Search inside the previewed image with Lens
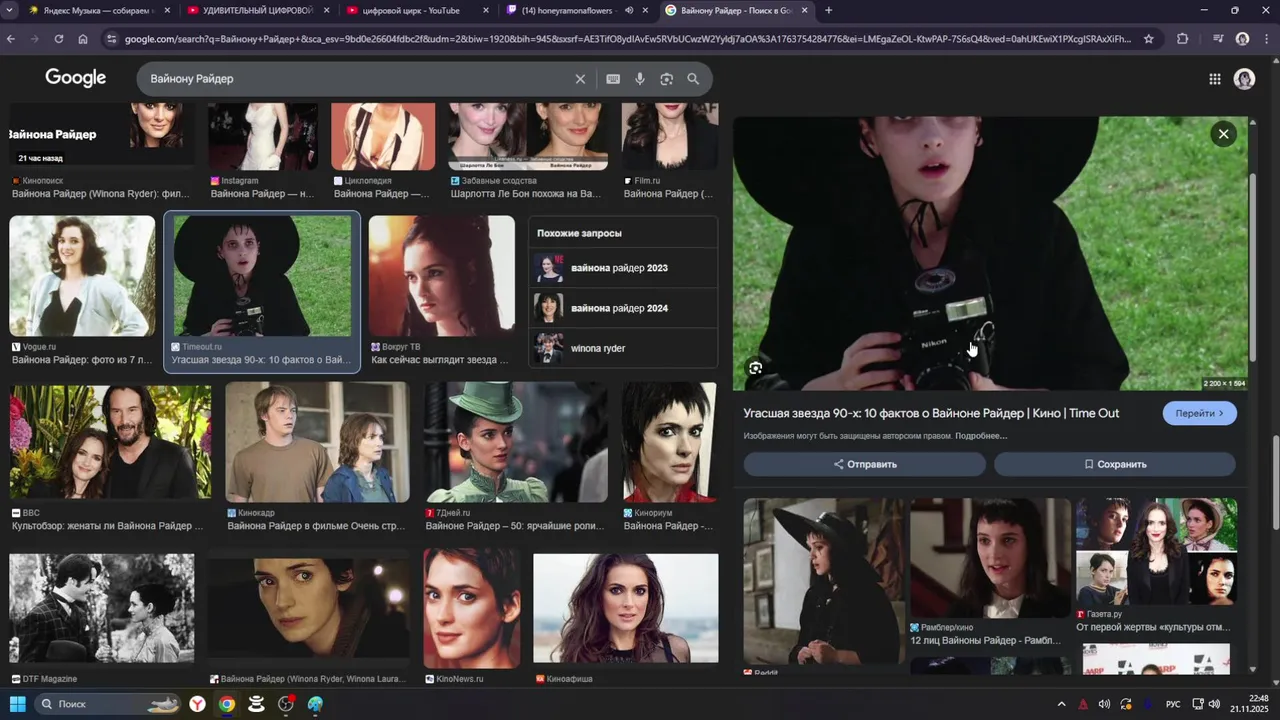The height and width of the screenshot is (720, 1280). [756, 368]
